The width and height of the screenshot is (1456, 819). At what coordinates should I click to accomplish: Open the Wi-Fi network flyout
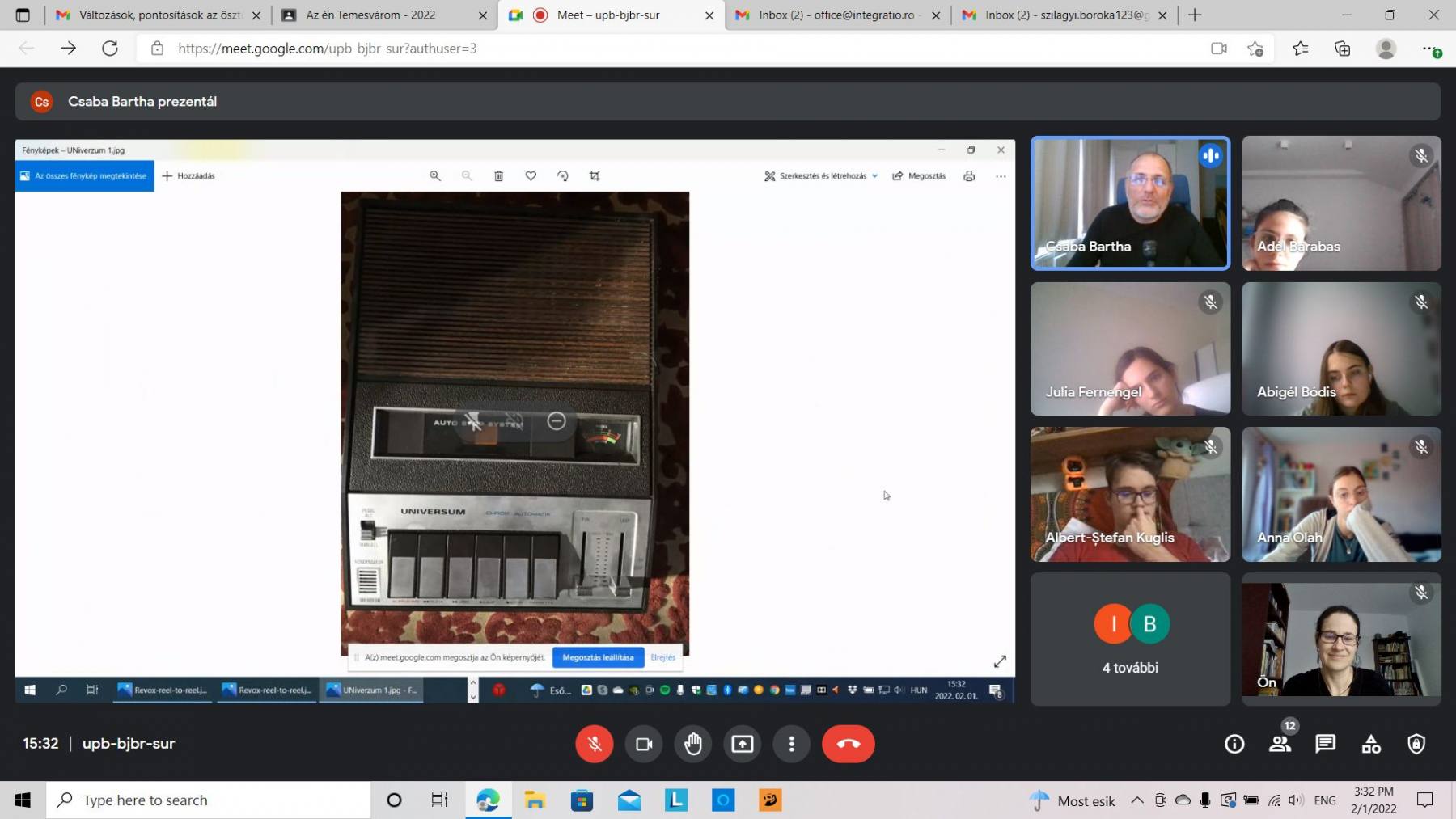click(x=1274, y=800)
